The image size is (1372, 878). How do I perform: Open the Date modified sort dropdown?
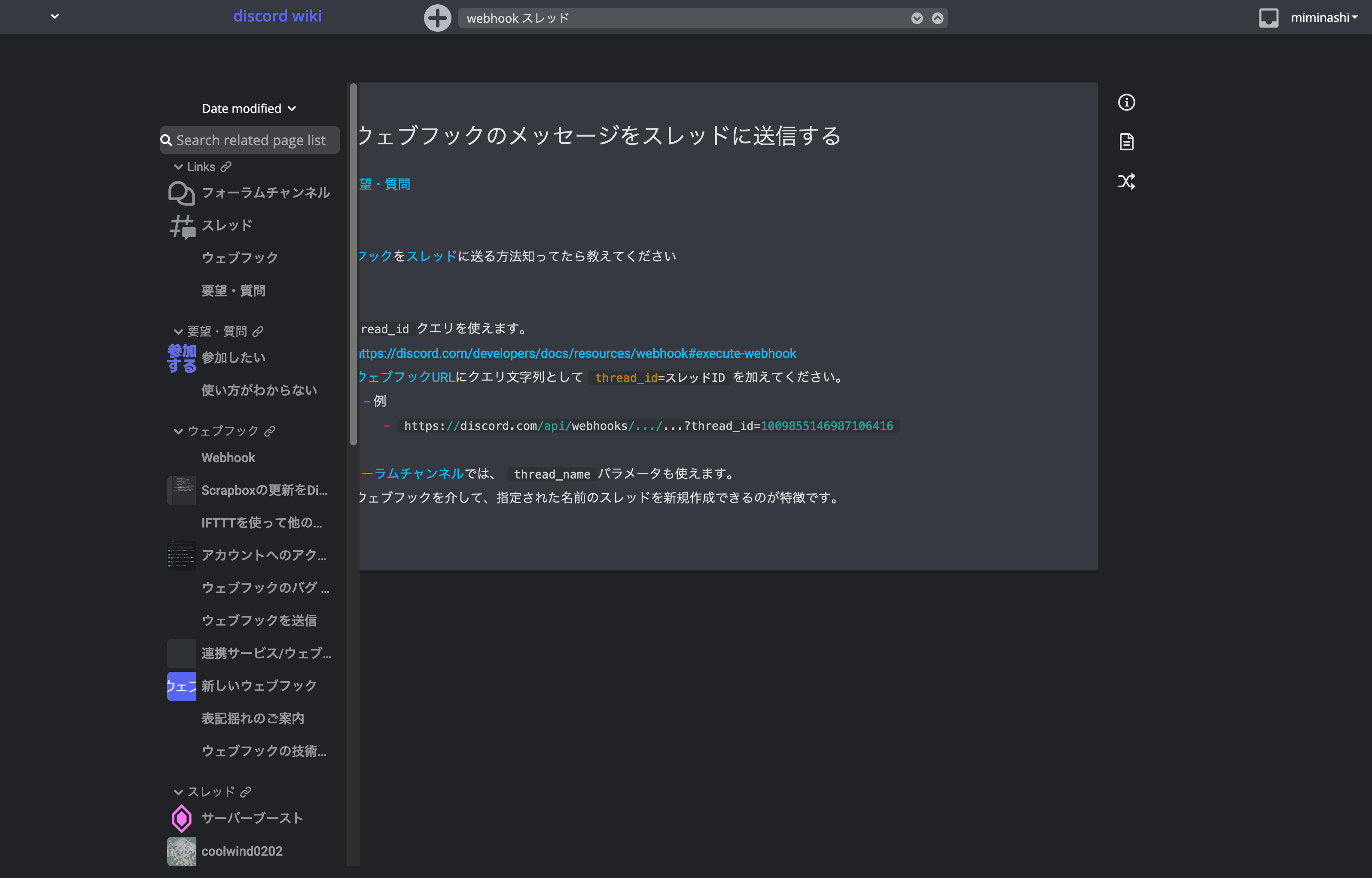click(249, 108)
